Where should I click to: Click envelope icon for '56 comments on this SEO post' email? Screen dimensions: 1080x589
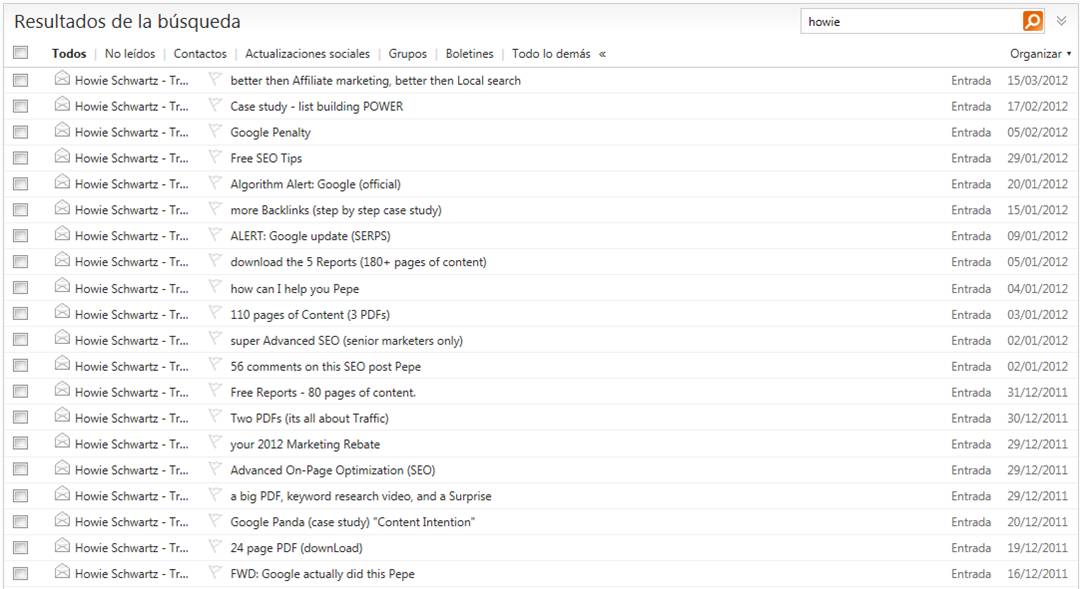point(62,364)
